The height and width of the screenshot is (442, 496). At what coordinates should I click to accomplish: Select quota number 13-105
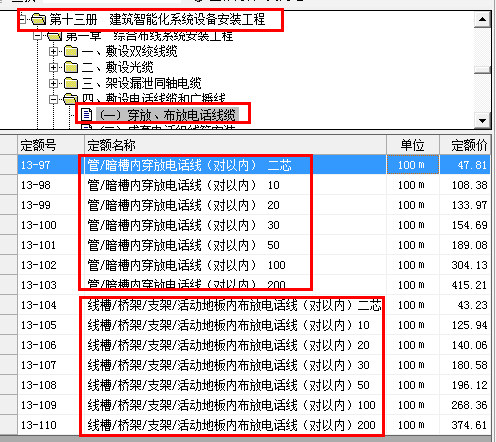38,325
